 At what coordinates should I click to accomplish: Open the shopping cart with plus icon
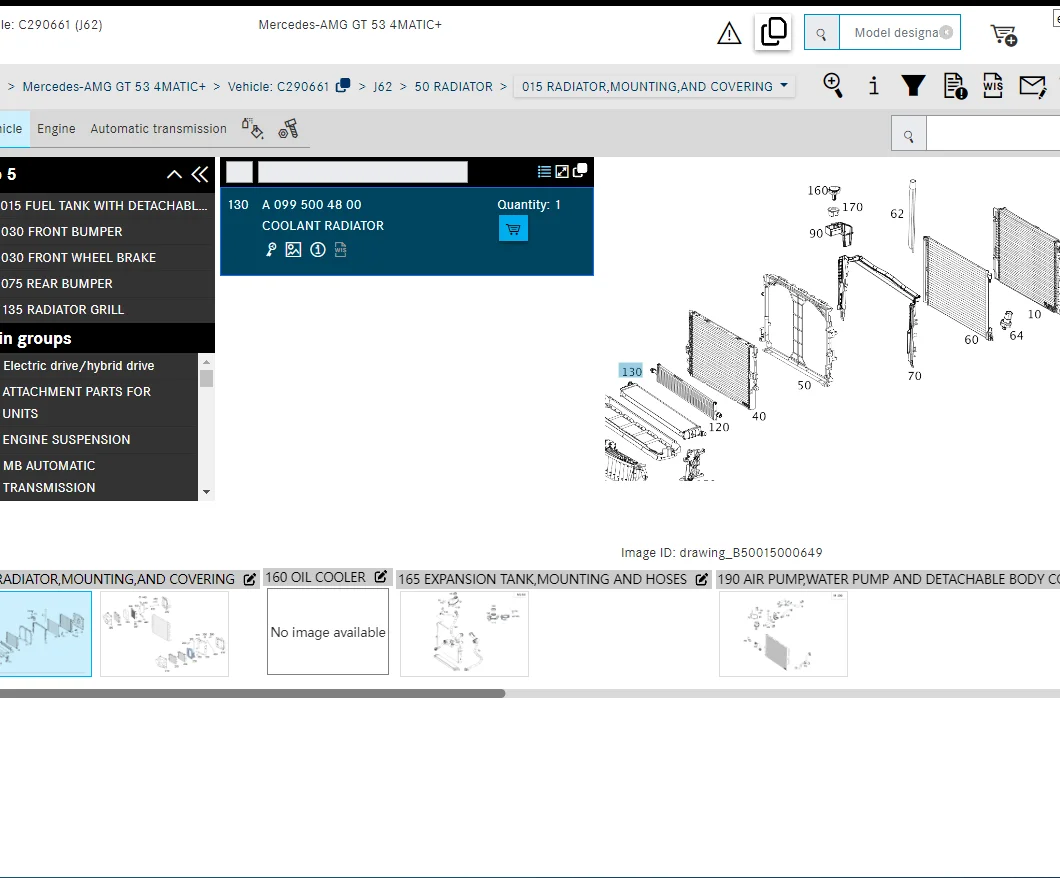pyautogui.click(x=1004, y=34)
